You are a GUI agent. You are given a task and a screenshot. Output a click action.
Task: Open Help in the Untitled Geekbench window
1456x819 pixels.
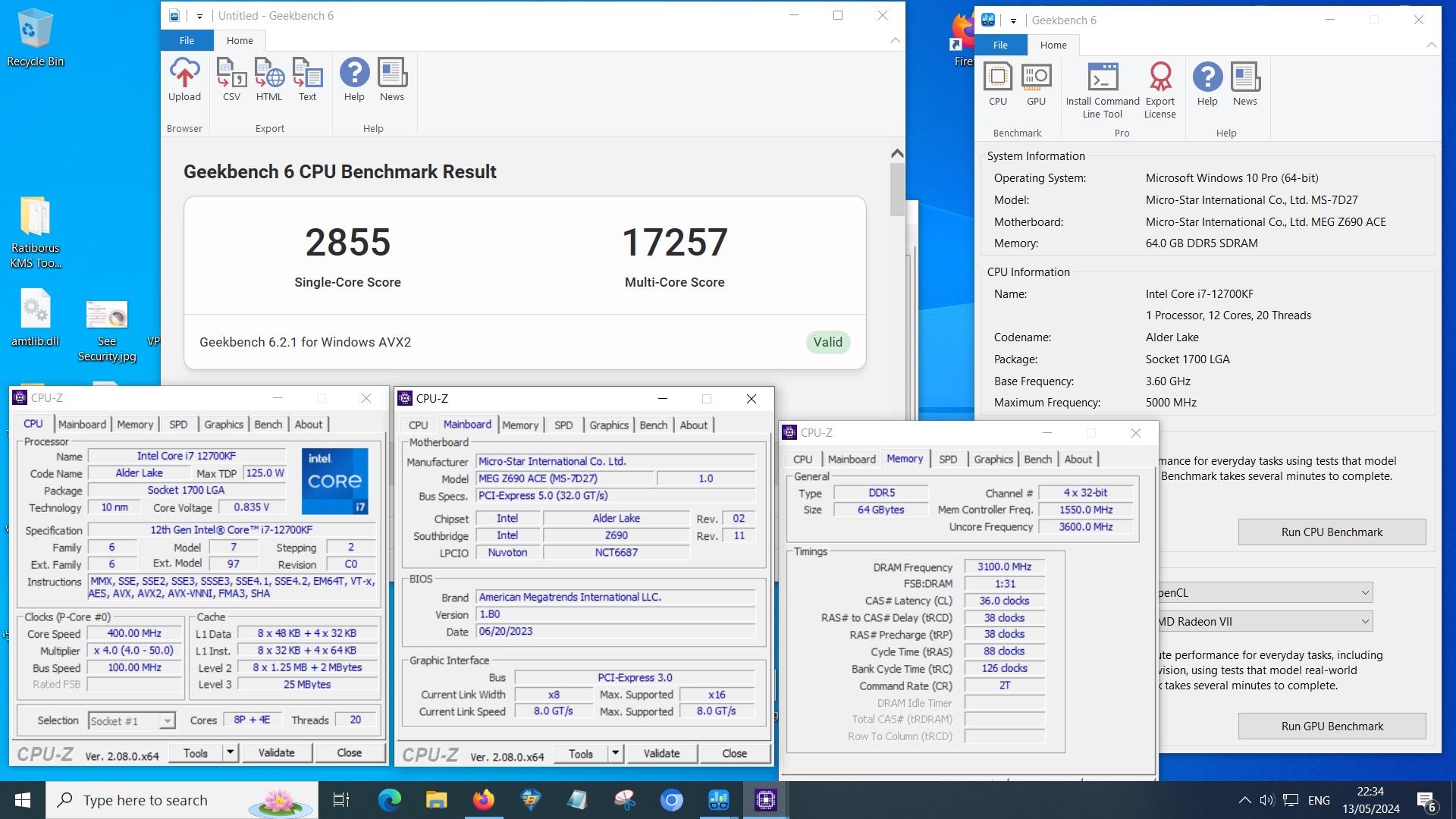coord(354,79)
